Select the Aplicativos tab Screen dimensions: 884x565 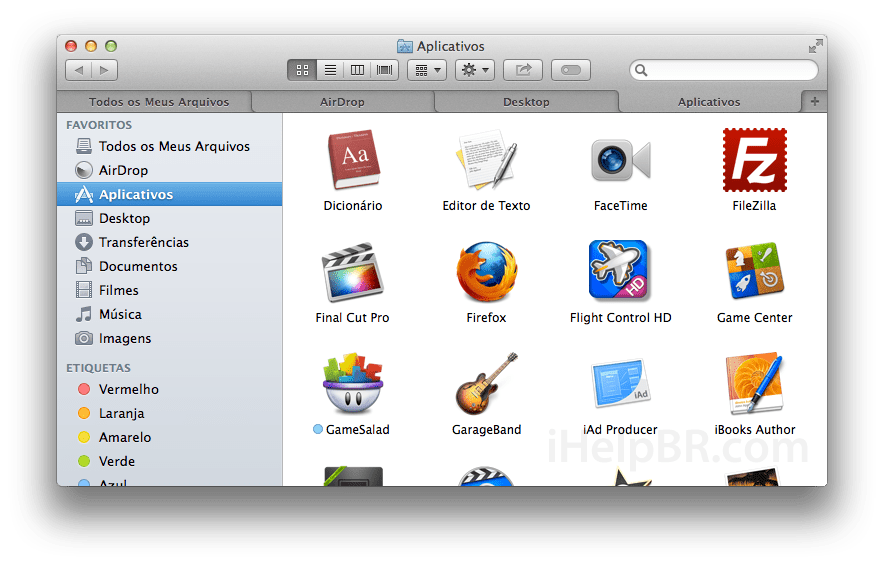pyautogui.click(x=710, y=101)
